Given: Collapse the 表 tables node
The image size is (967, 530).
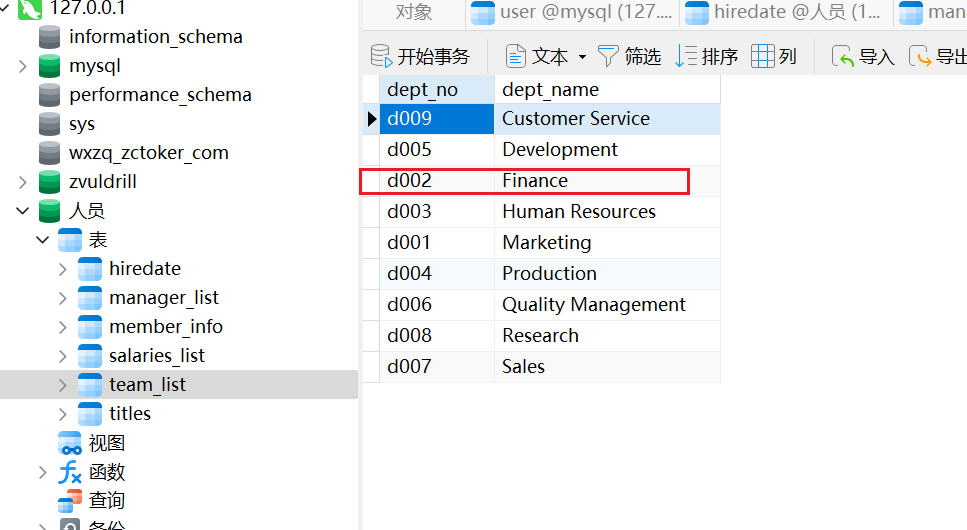Looking at the screenshot, I should pyautogui.click(x=43, y=240).
